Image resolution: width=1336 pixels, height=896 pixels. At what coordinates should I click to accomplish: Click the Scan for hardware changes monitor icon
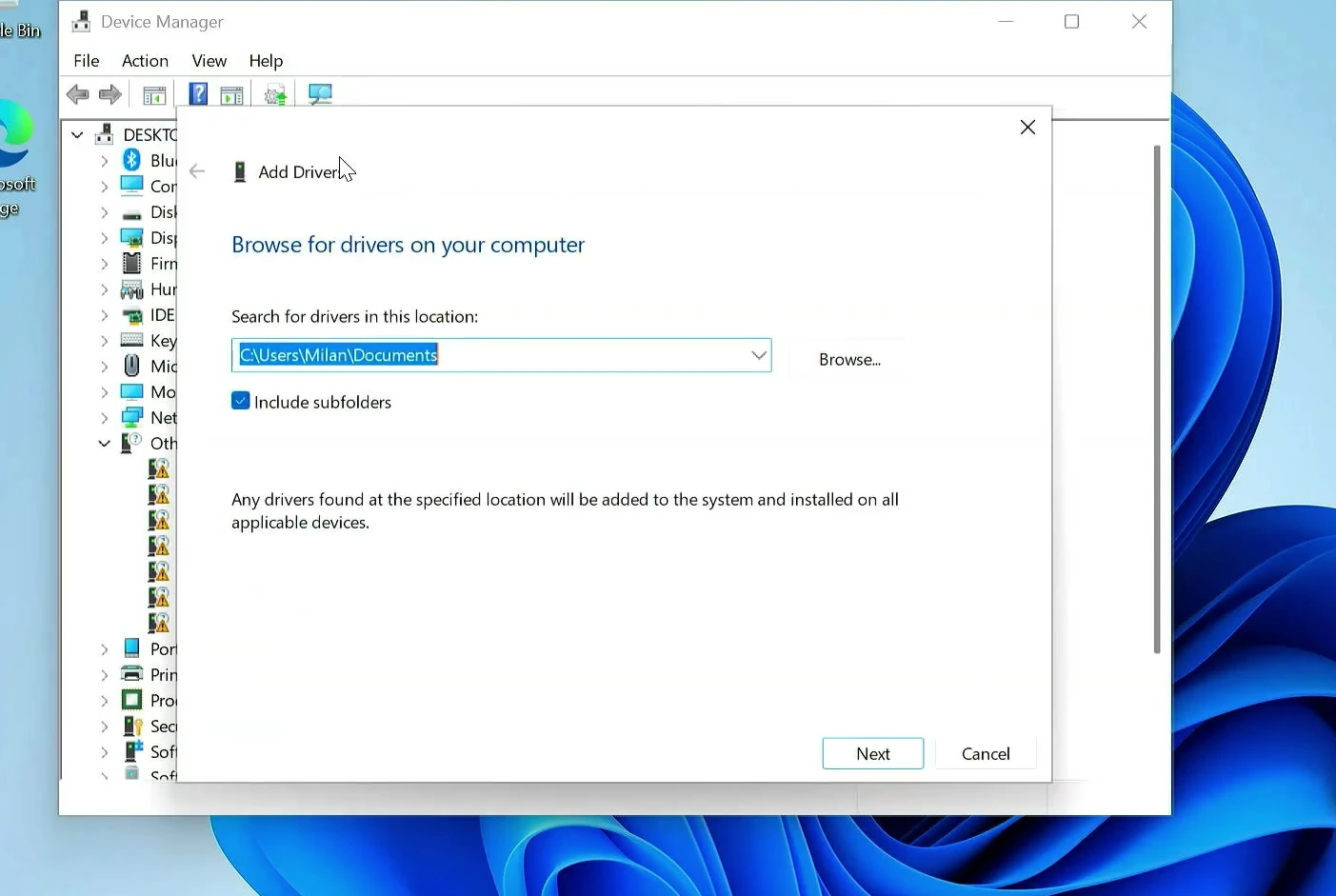coord(320,94)
